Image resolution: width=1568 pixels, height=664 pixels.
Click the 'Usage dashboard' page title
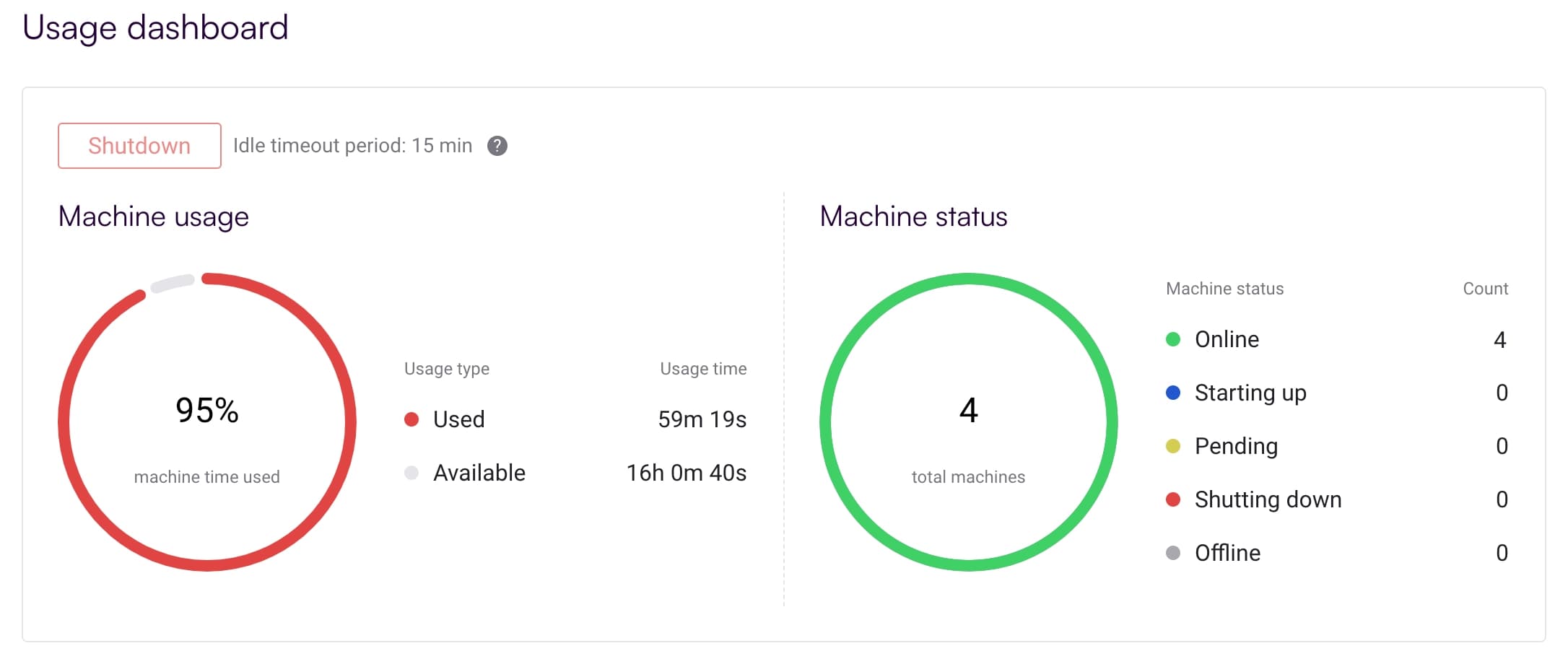pyautogui.click(x=156, y=29)
